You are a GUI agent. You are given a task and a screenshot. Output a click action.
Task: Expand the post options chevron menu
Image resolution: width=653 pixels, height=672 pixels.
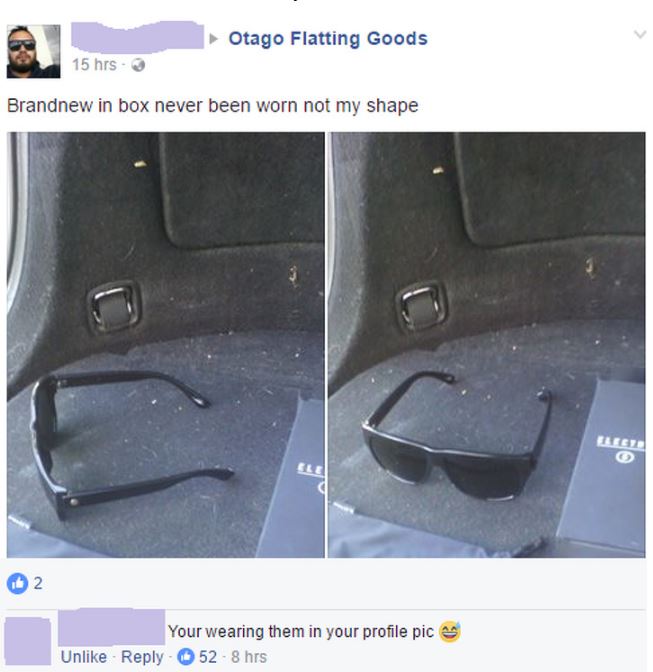640,34
